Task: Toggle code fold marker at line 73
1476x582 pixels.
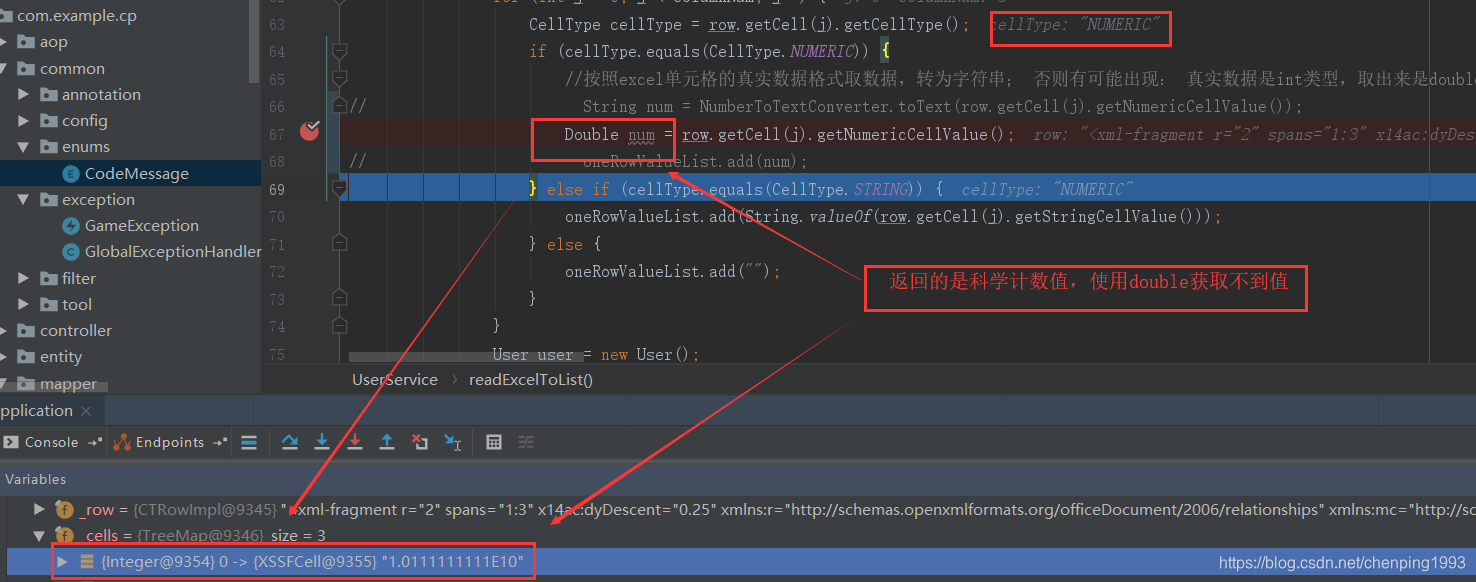Action: [x=339, y=296]
